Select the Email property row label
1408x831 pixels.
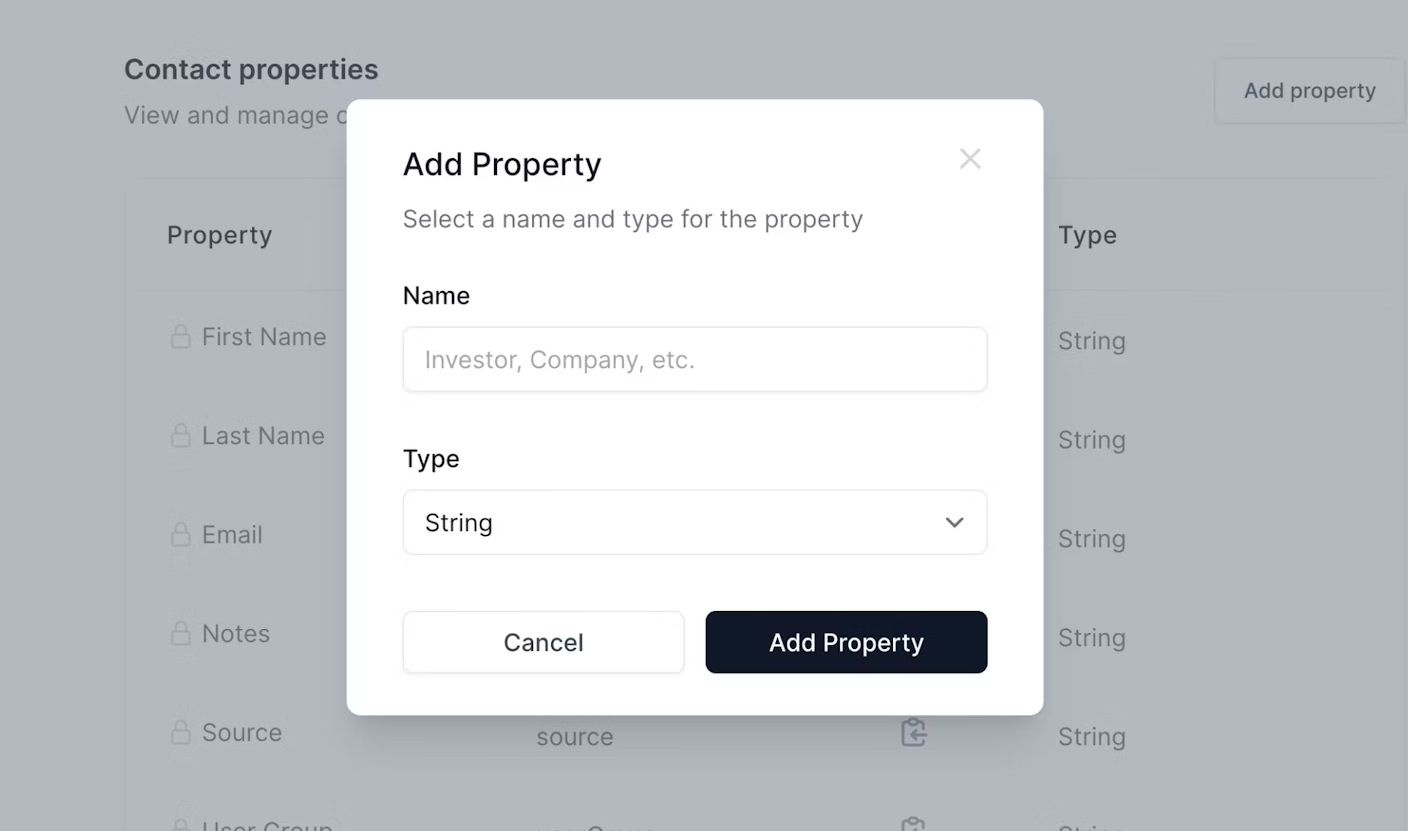[x=232, y=535]
